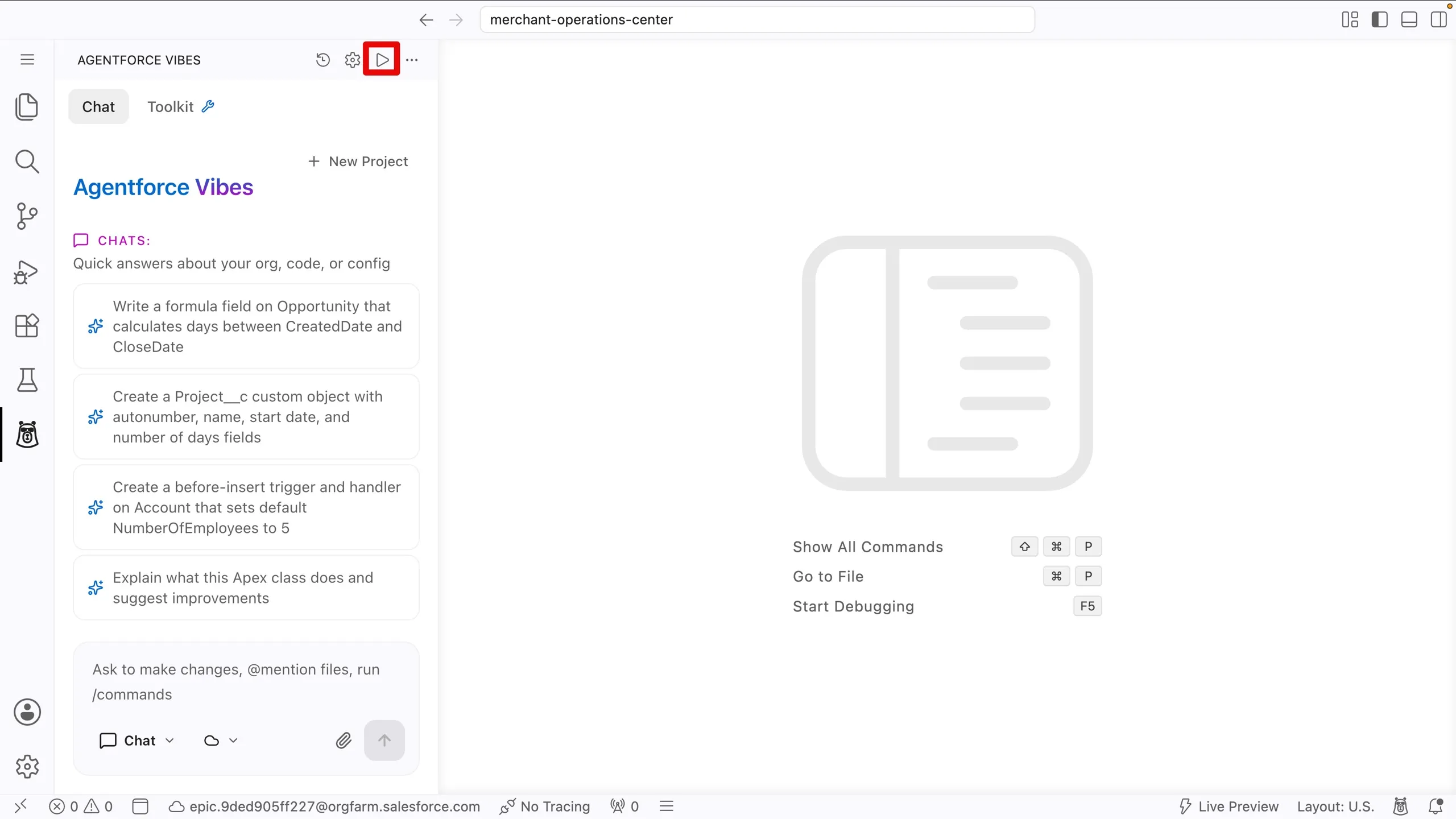The image size is (1456, 819).
Task: Open errors and warnings count in the status bar
Action: pyautogui.click(x=81, y=806)
